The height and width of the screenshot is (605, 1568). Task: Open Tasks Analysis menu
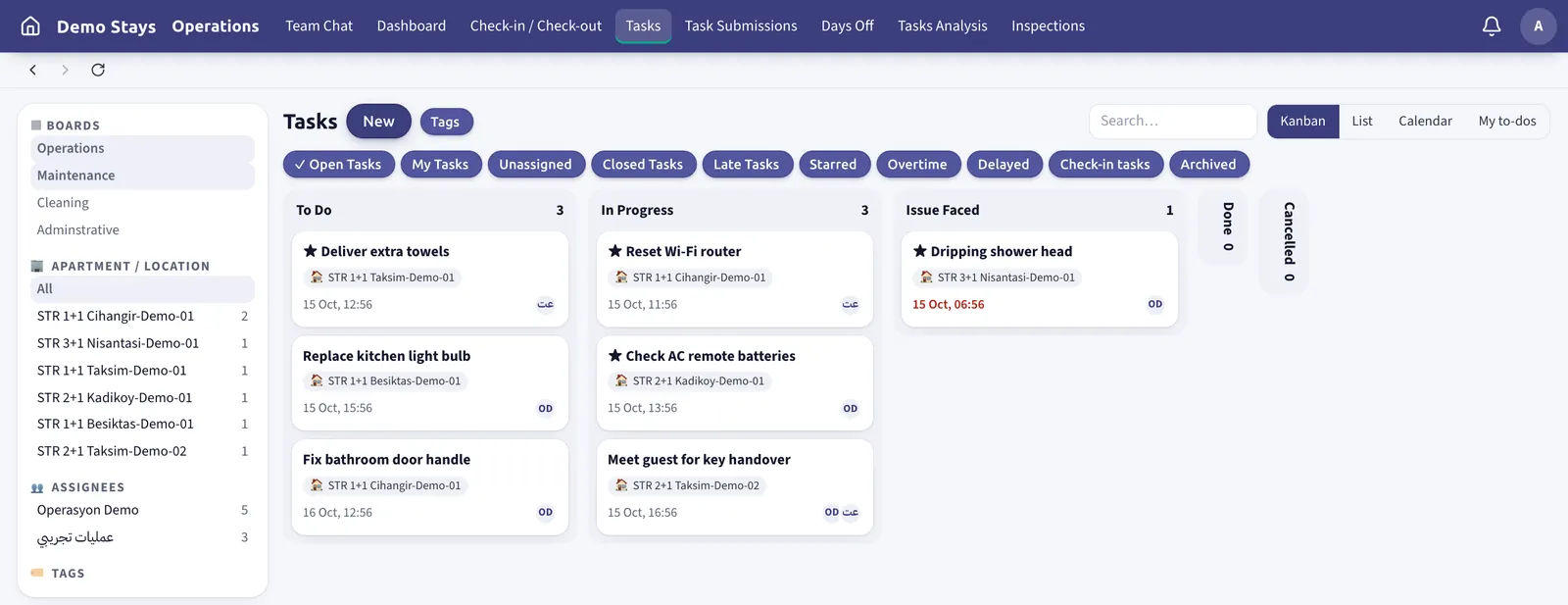[943, 26]
